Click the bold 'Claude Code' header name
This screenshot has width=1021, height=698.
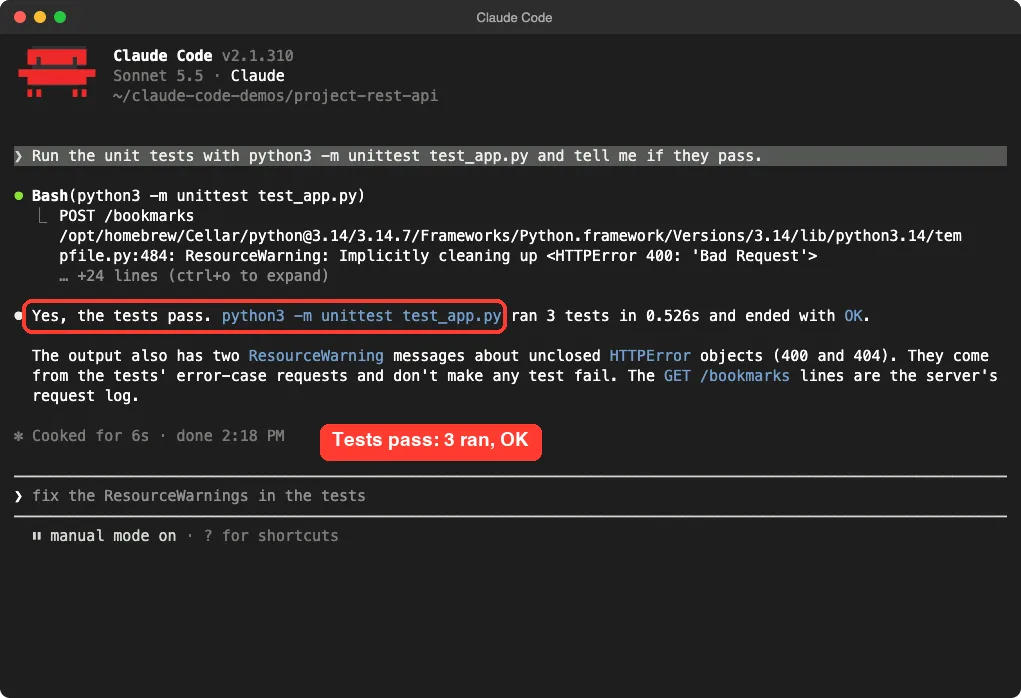pos(163,56)
